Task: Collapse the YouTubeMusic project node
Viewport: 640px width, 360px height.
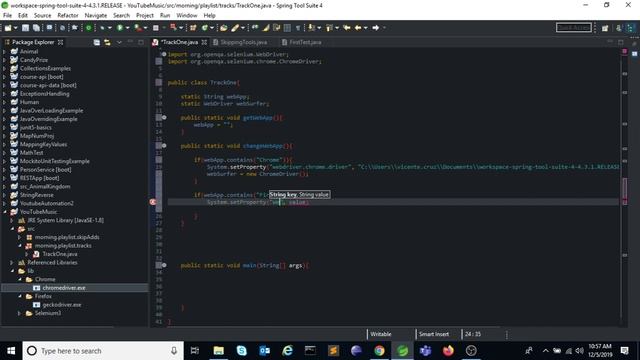Action: 4,212
